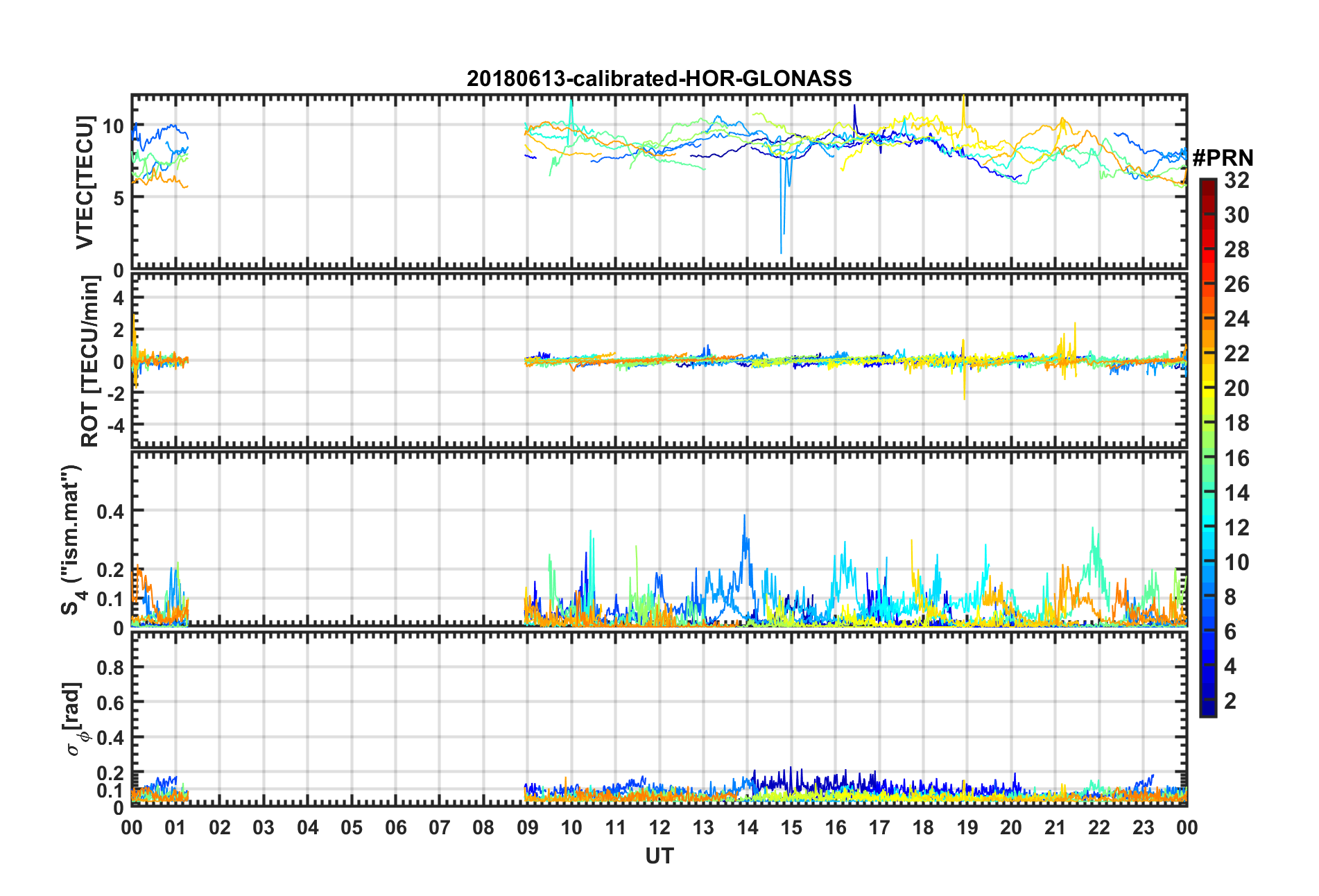This screenshot has height=896, width=1319.
Task: Click the "09" hour tick on the UT axis
Action: point(528,827)
